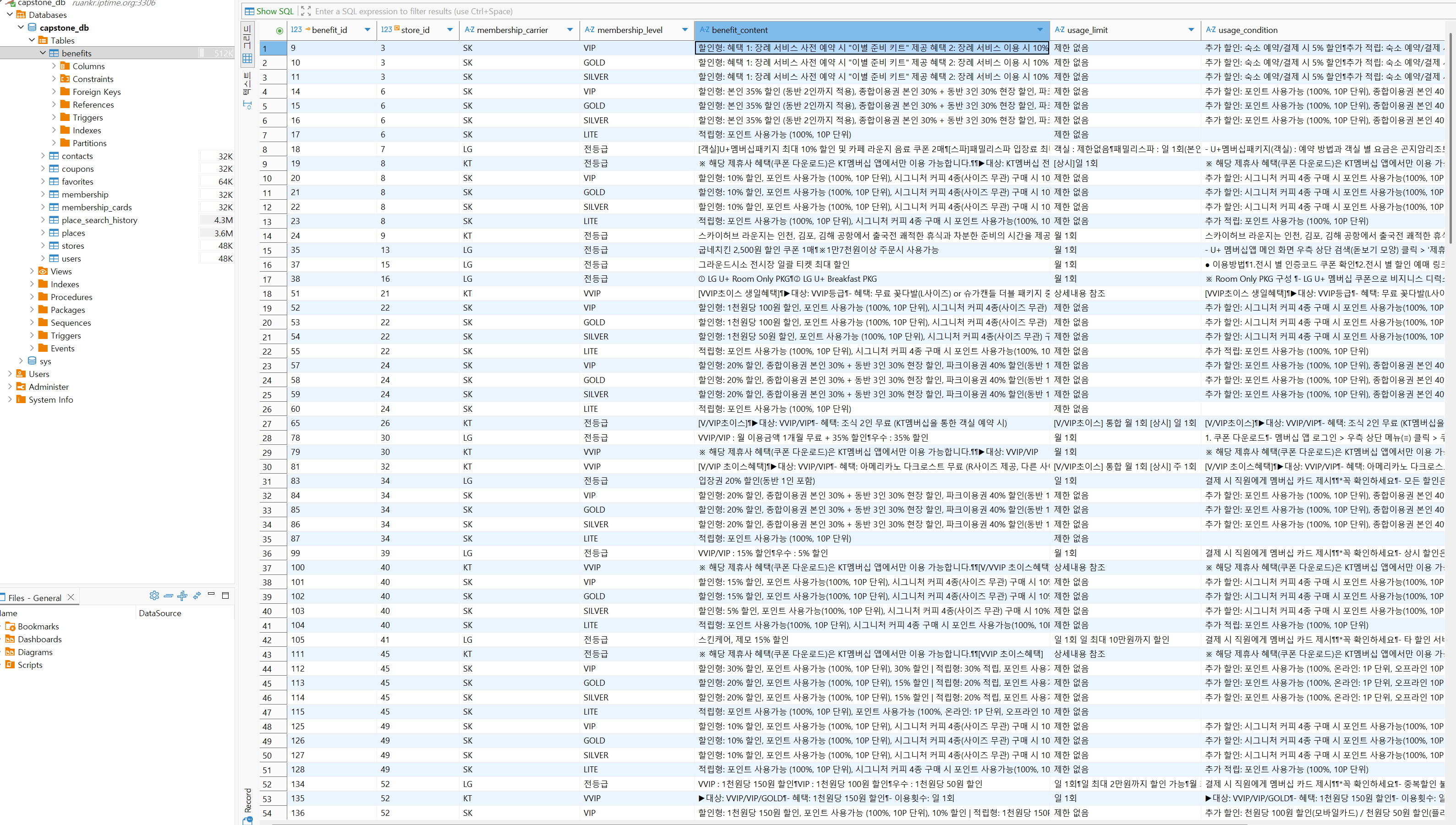The height and width of the screenshot is (825, 1456).
Task: Click the Show SQL button
Action: pos(269,11)
